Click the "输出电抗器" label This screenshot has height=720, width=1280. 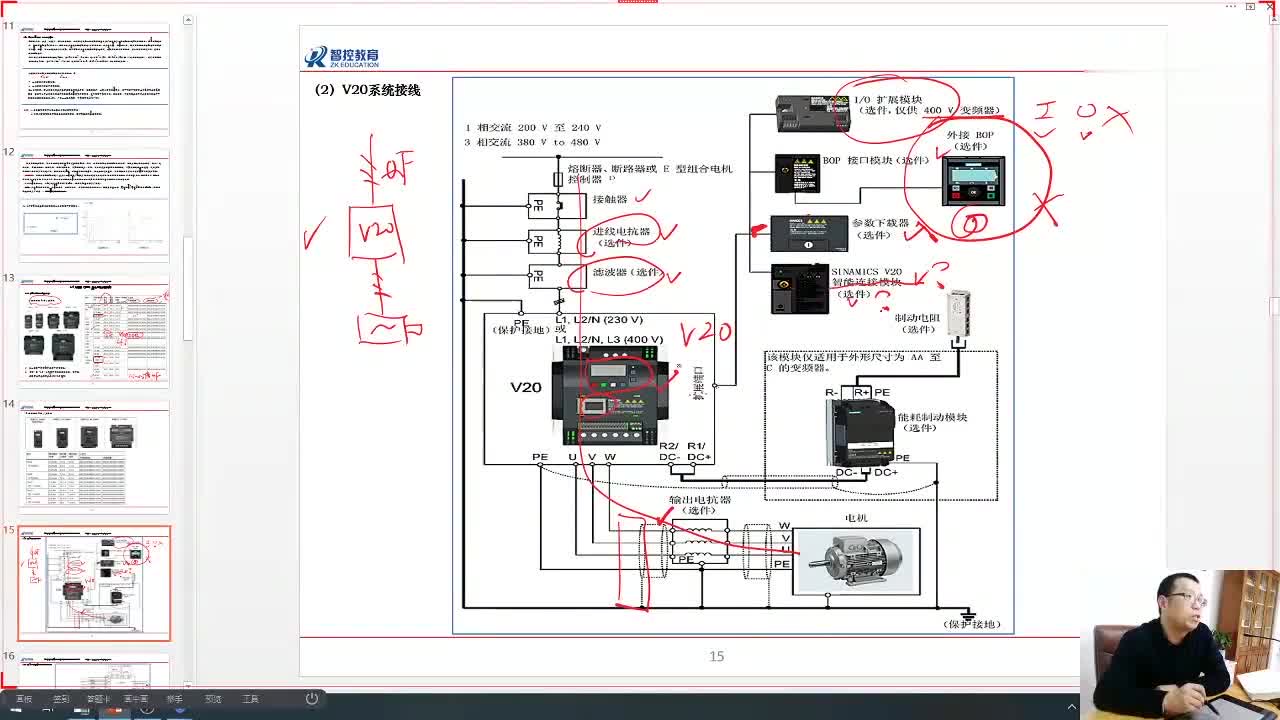pyautogui.click(x=700, y=500)
